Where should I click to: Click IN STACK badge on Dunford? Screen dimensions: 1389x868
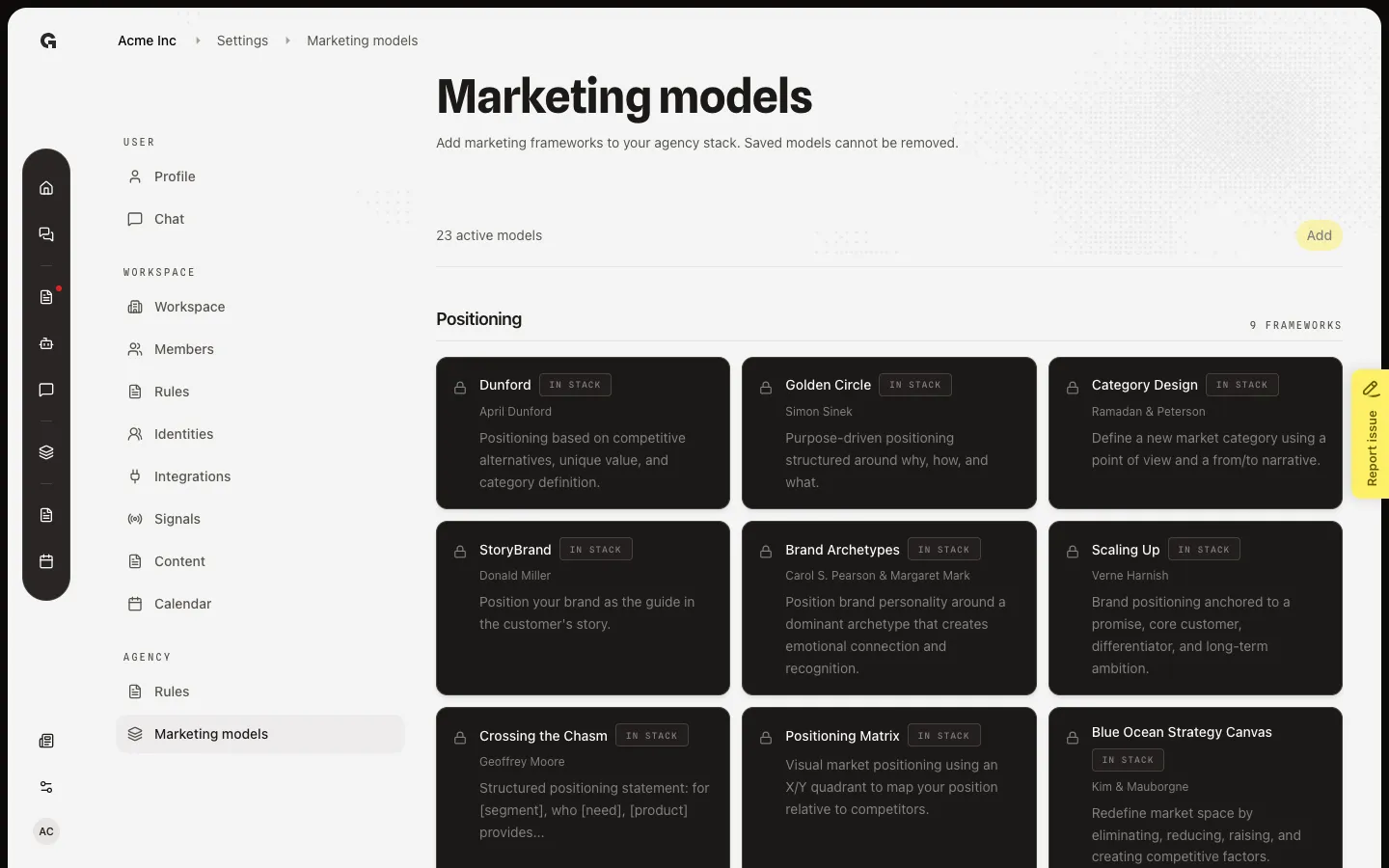pos(575,385)
